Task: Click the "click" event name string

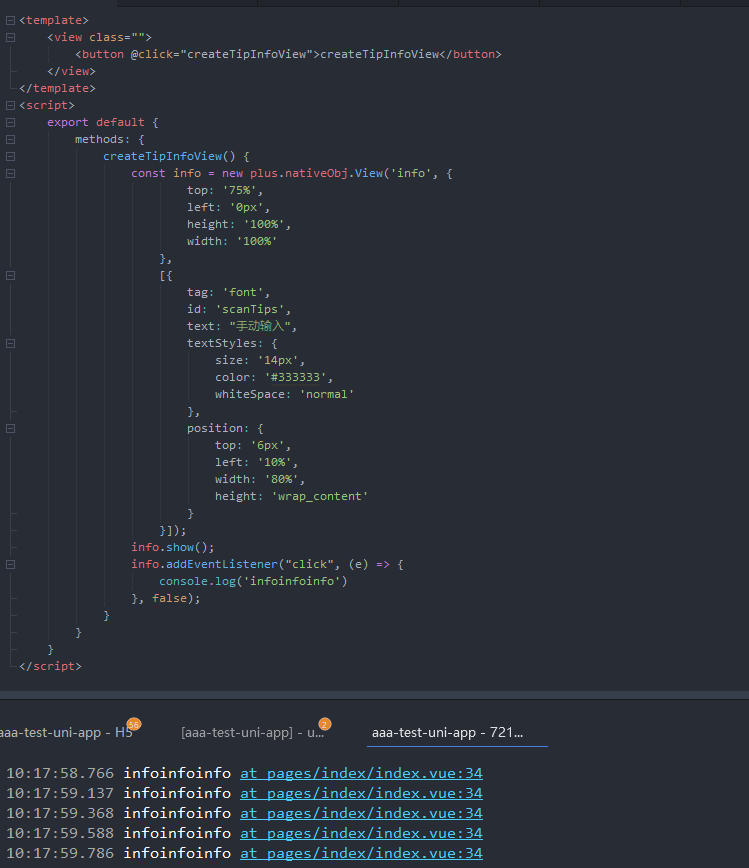Action: click(309, 565)
